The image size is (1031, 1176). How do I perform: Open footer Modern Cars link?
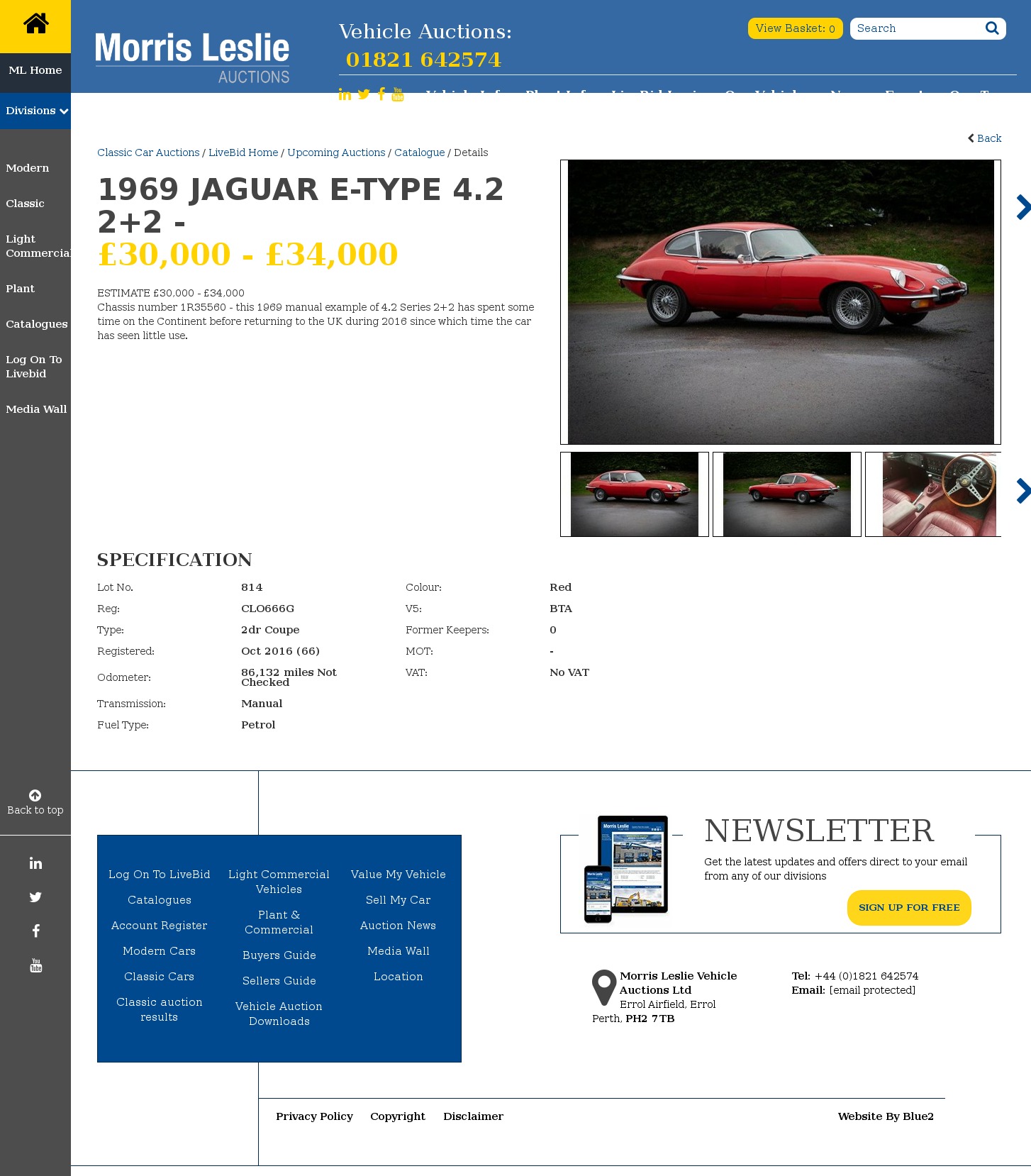pos(160,951)
